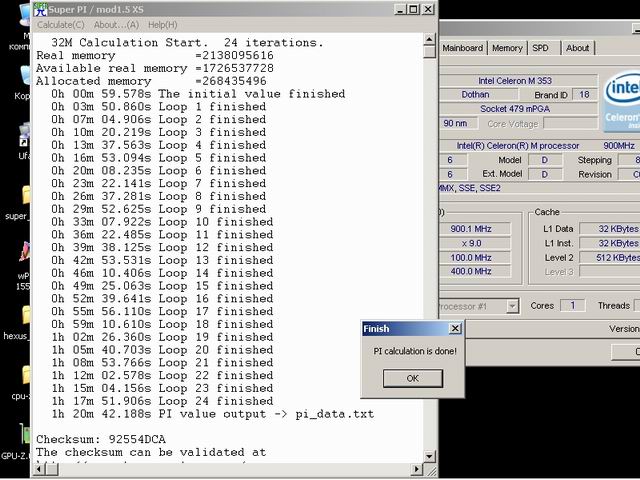The width and height of the screenshot is (640, 480).
Task: Click the Intel(R) Celeron(R) M processor specification
Action: coord(518,146)
